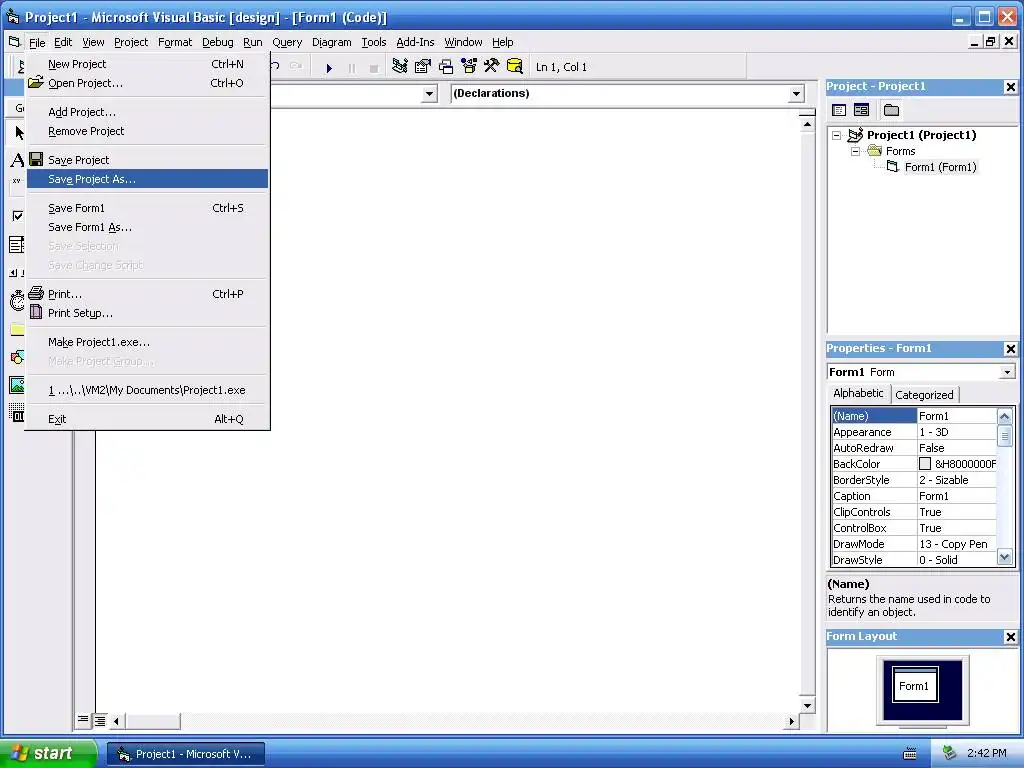Open the Data View Window toolbar icon
This screenshot has height=768, width=1024.
click(515, 67)
